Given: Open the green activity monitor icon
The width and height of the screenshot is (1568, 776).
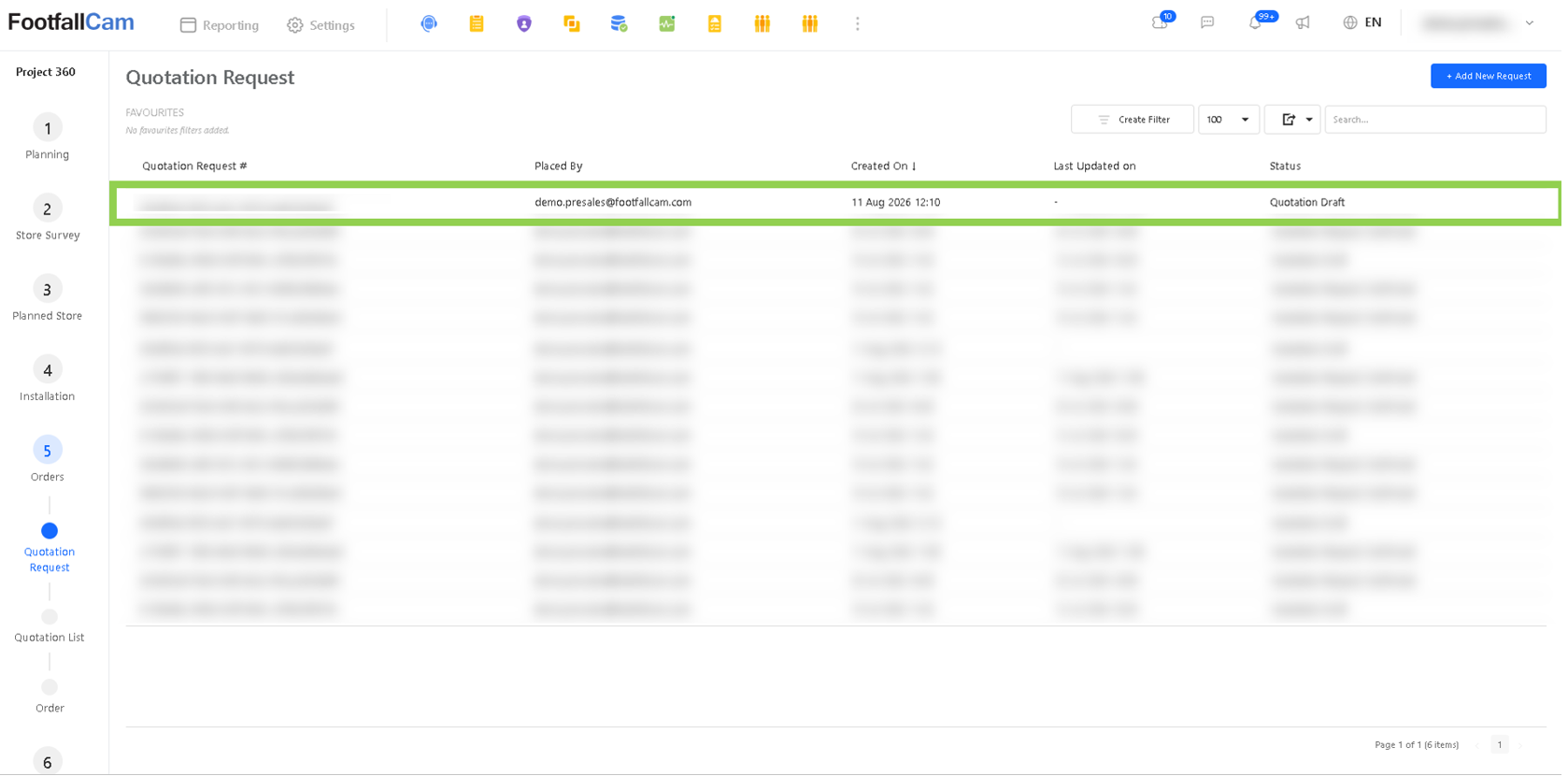Looking at the screenshot, I should (x=667, y=23).
